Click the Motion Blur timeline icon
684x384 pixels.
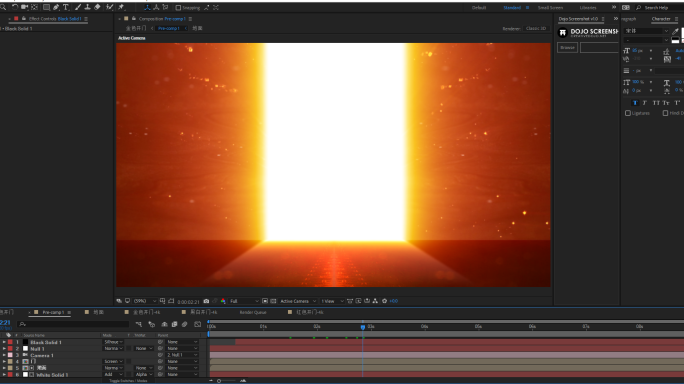[x=185, y=324]
